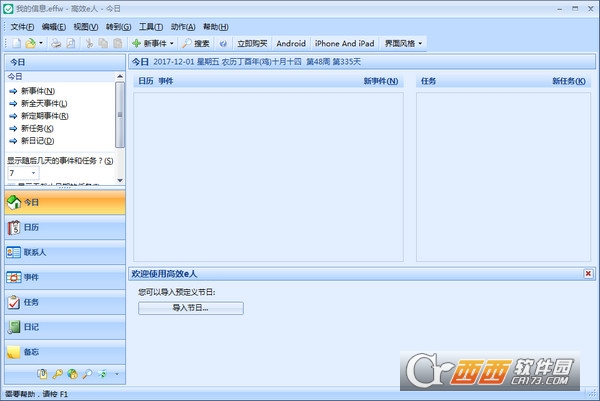600x401 pixels.
Task: Click the open folder icon in the toolbar
Action: tap(30, 43)
